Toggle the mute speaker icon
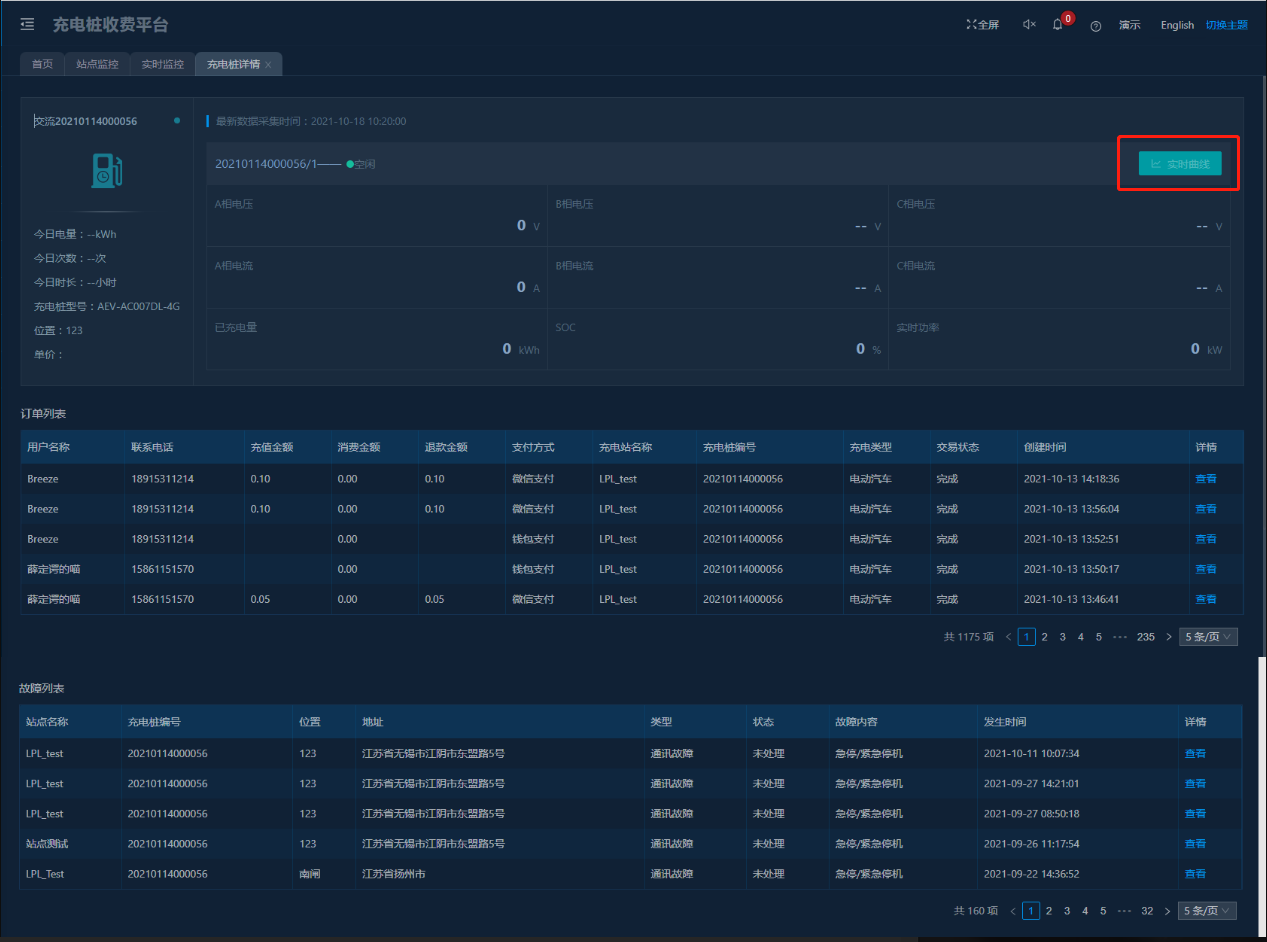Viewport: 1267px width, 942px height. pos(1029,25)
